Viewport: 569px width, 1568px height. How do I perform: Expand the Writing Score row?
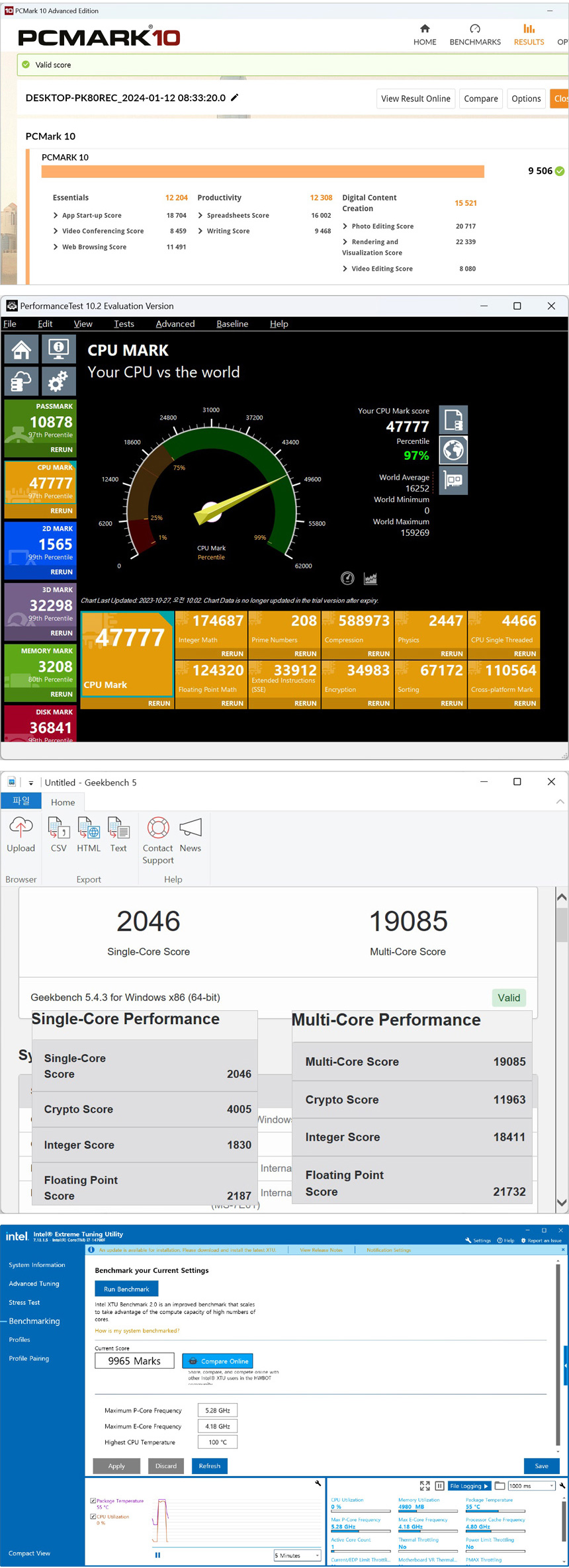point(200,232)
